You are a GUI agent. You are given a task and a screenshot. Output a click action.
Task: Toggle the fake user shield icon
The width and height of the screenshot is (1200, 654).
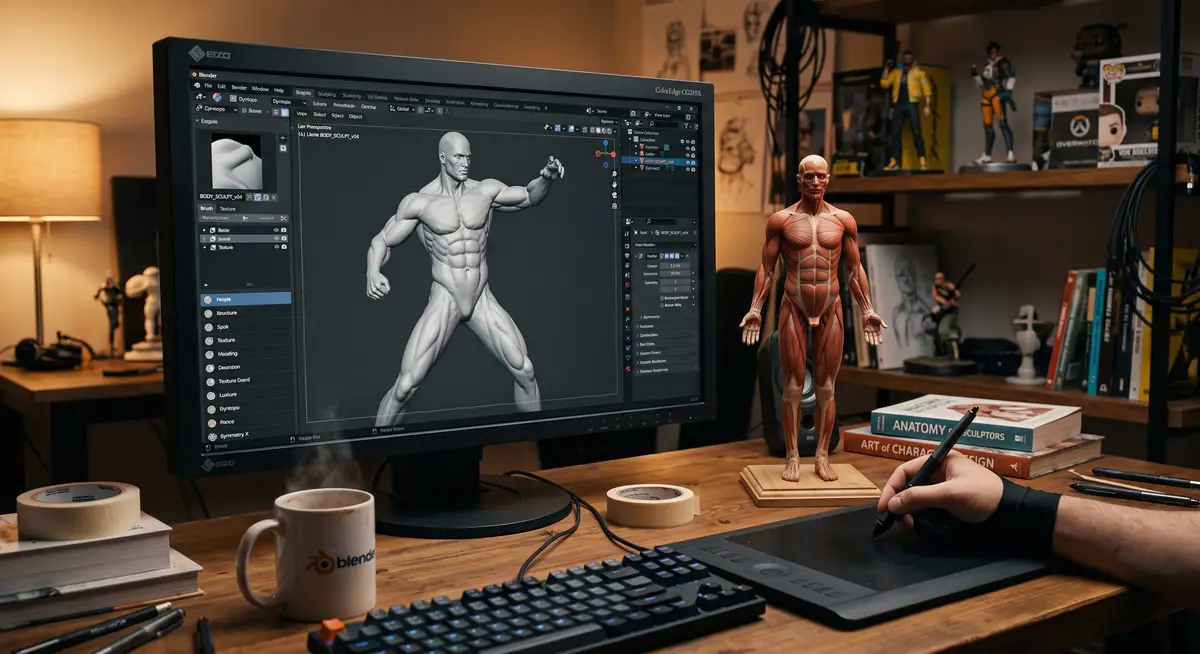point(257,197)
